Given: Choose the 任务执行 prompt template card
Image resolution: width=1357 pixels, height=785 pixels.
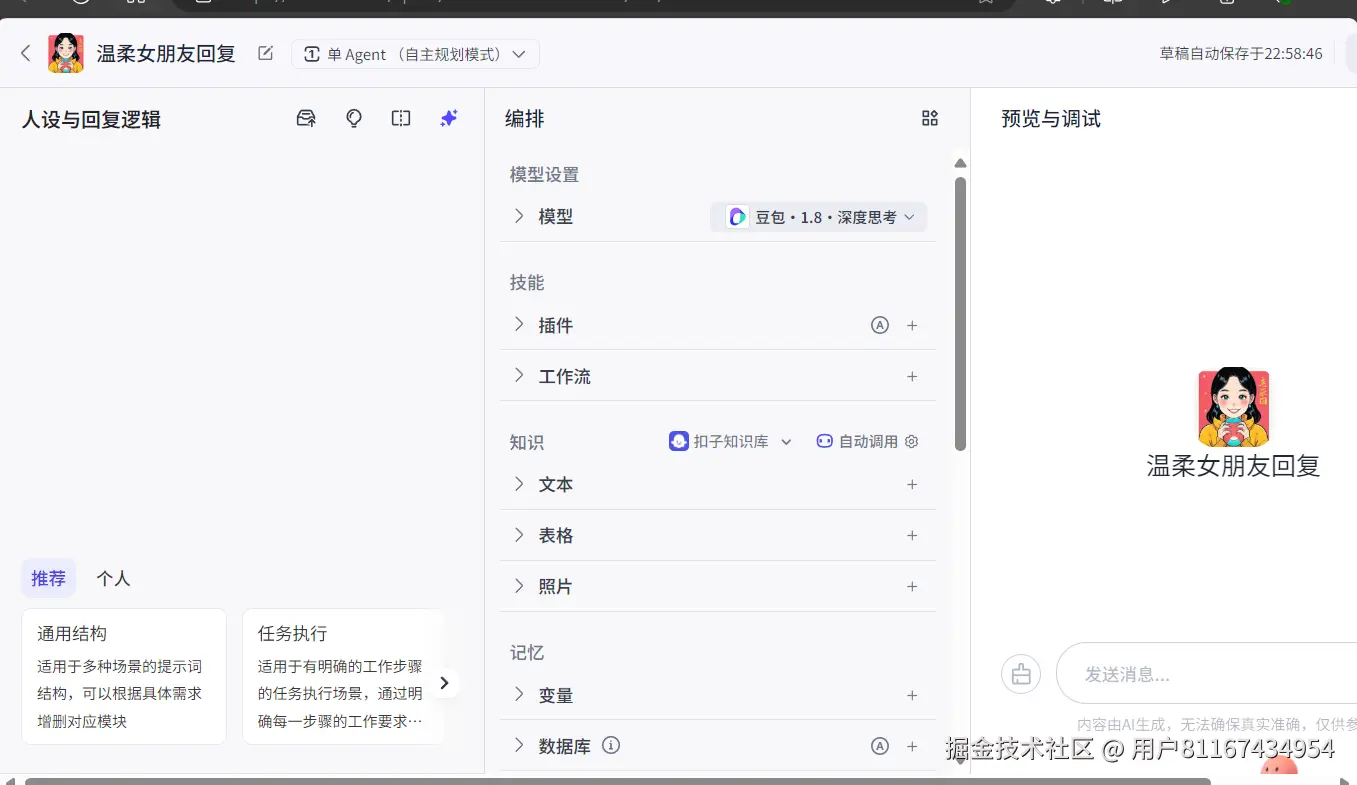Looking at the screenshot, I should (x=343, y=677).
